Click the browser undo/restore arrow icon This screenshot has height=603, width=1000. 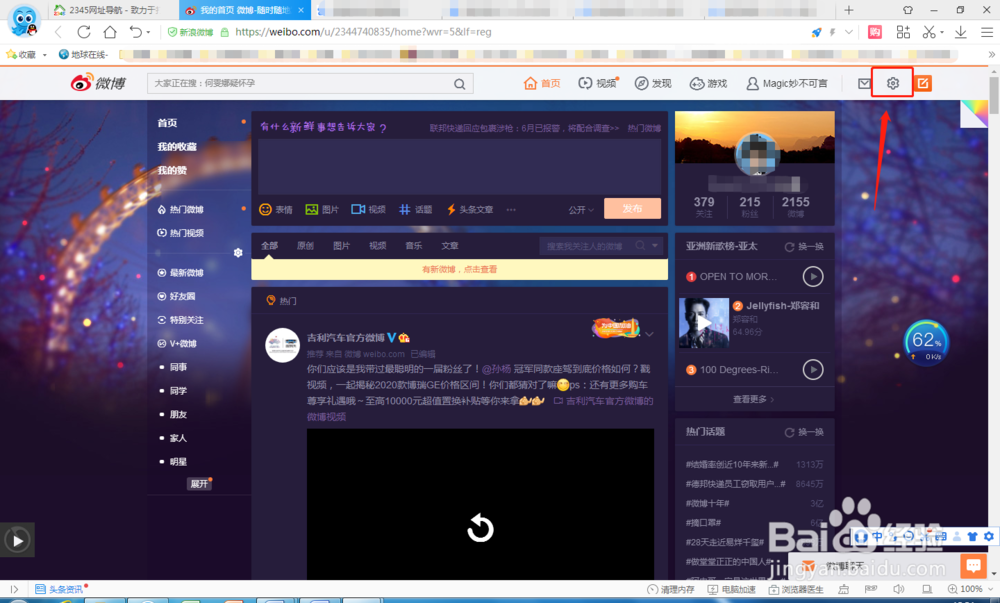click(135, 32)
